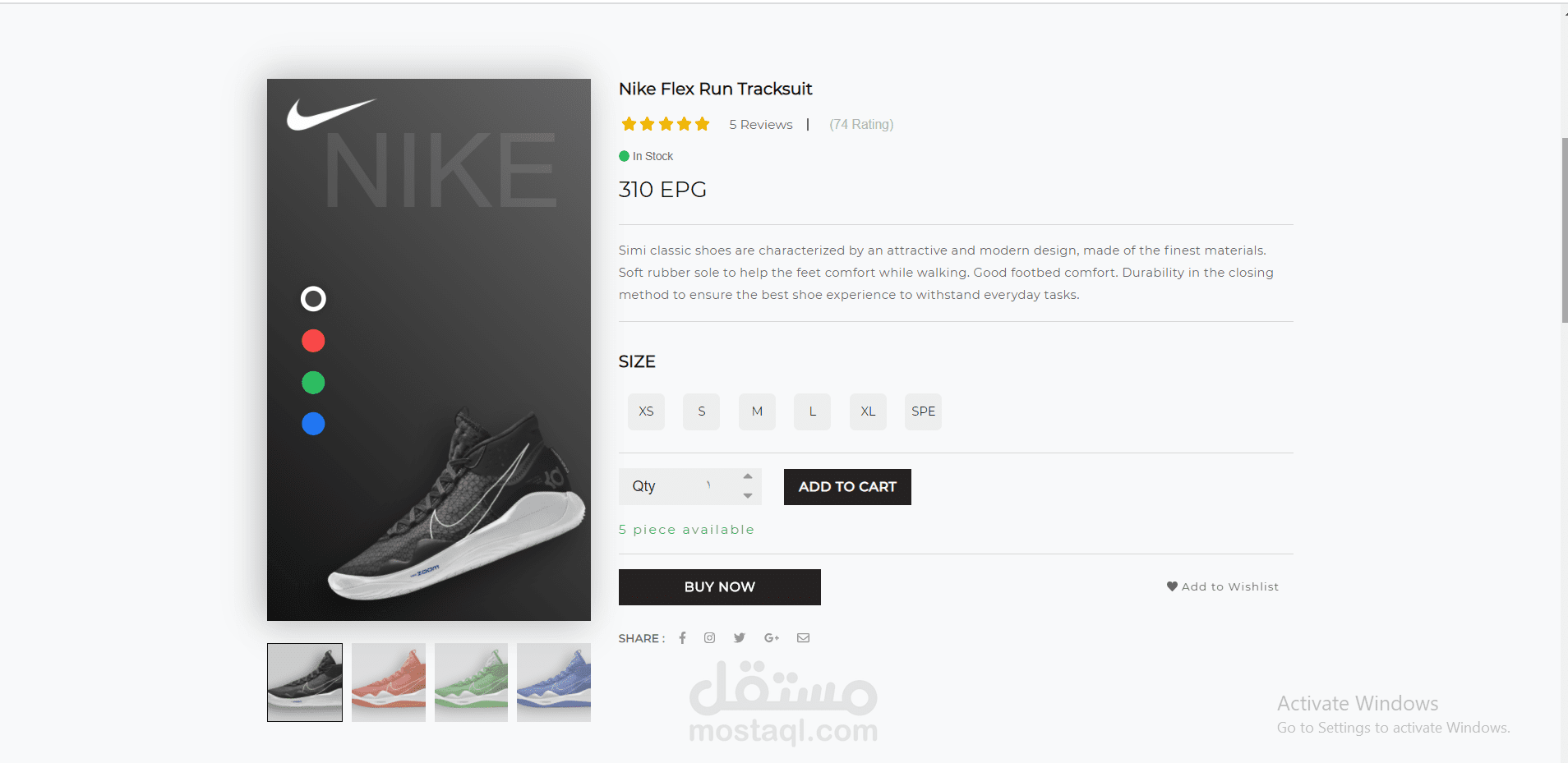
Task: Pick the XL size option
Action: [868, 411]
